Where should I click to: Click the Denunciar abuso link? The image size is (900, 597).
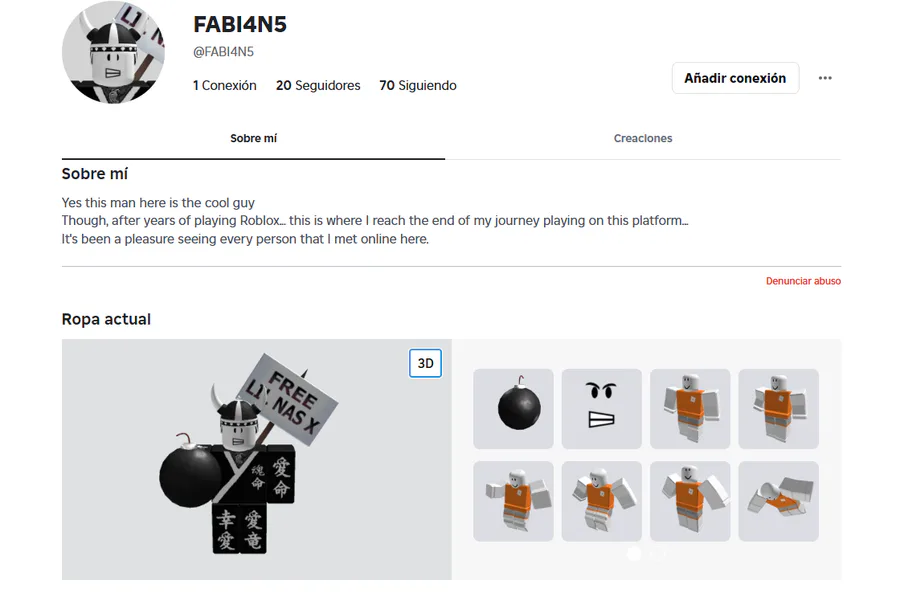point(803,281)
